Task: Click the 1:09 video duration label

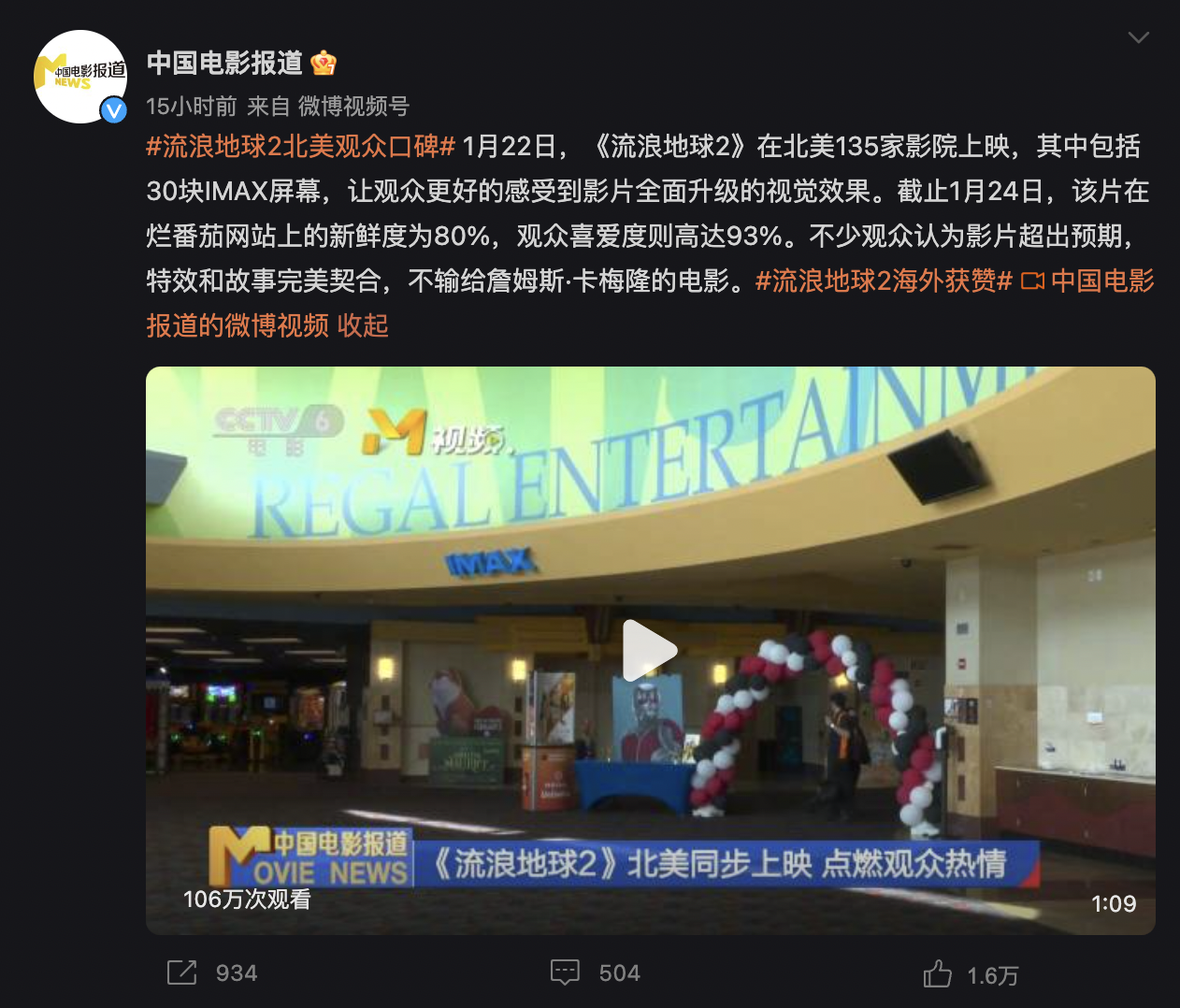Action: click(x=1114, y=903)
